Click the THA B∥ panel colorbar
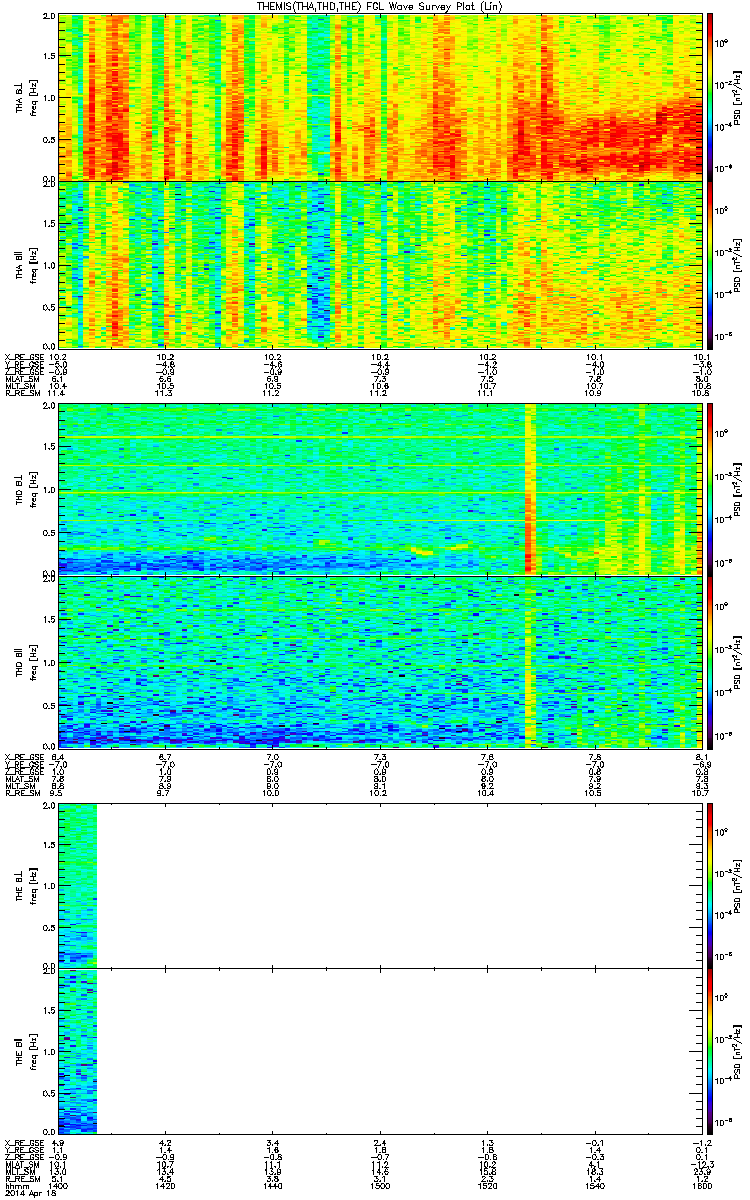The width and height of the screenshot is (750, 1200). pos(711,265)
